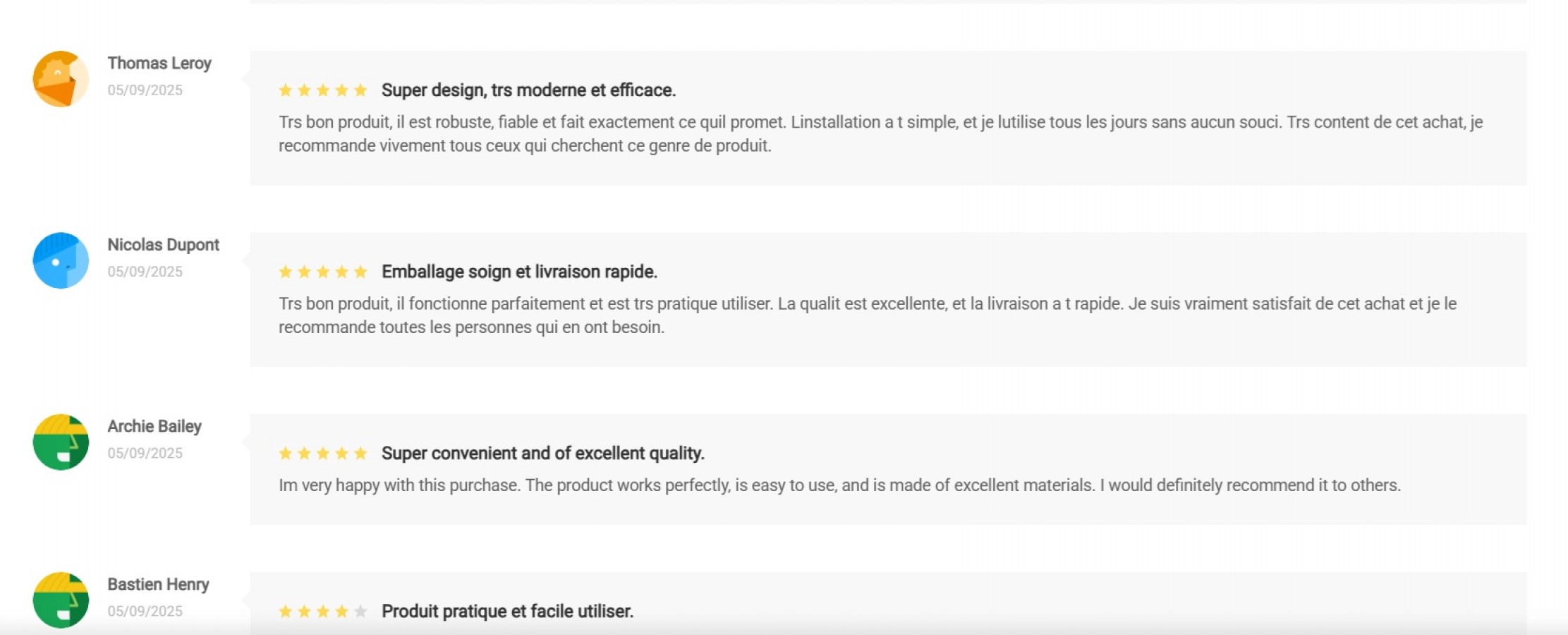Click the grey fifth star on Bastien Henry's review
This screenshot has width=1568, height=635.
(360, 611)
